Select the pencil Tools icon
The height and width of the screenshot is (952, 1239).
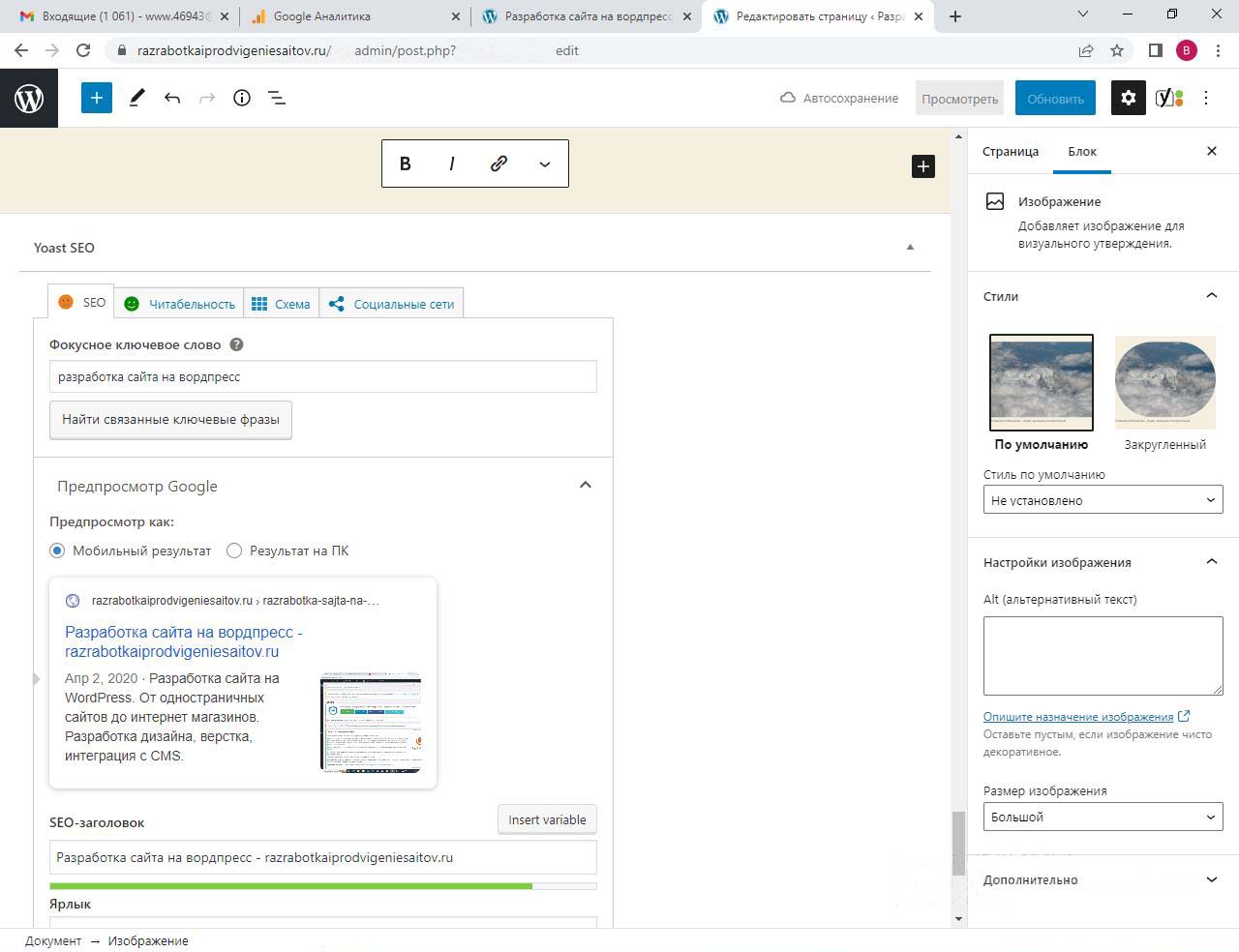pyautogui.click(x=136, y=98)
